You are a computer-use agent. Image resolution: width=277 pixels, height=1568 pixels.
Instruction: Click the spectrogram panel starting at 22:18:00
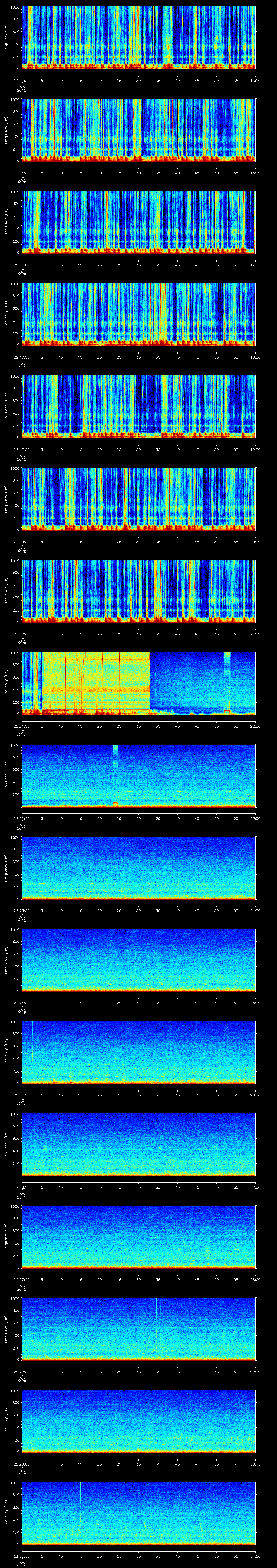pos(139,407)
